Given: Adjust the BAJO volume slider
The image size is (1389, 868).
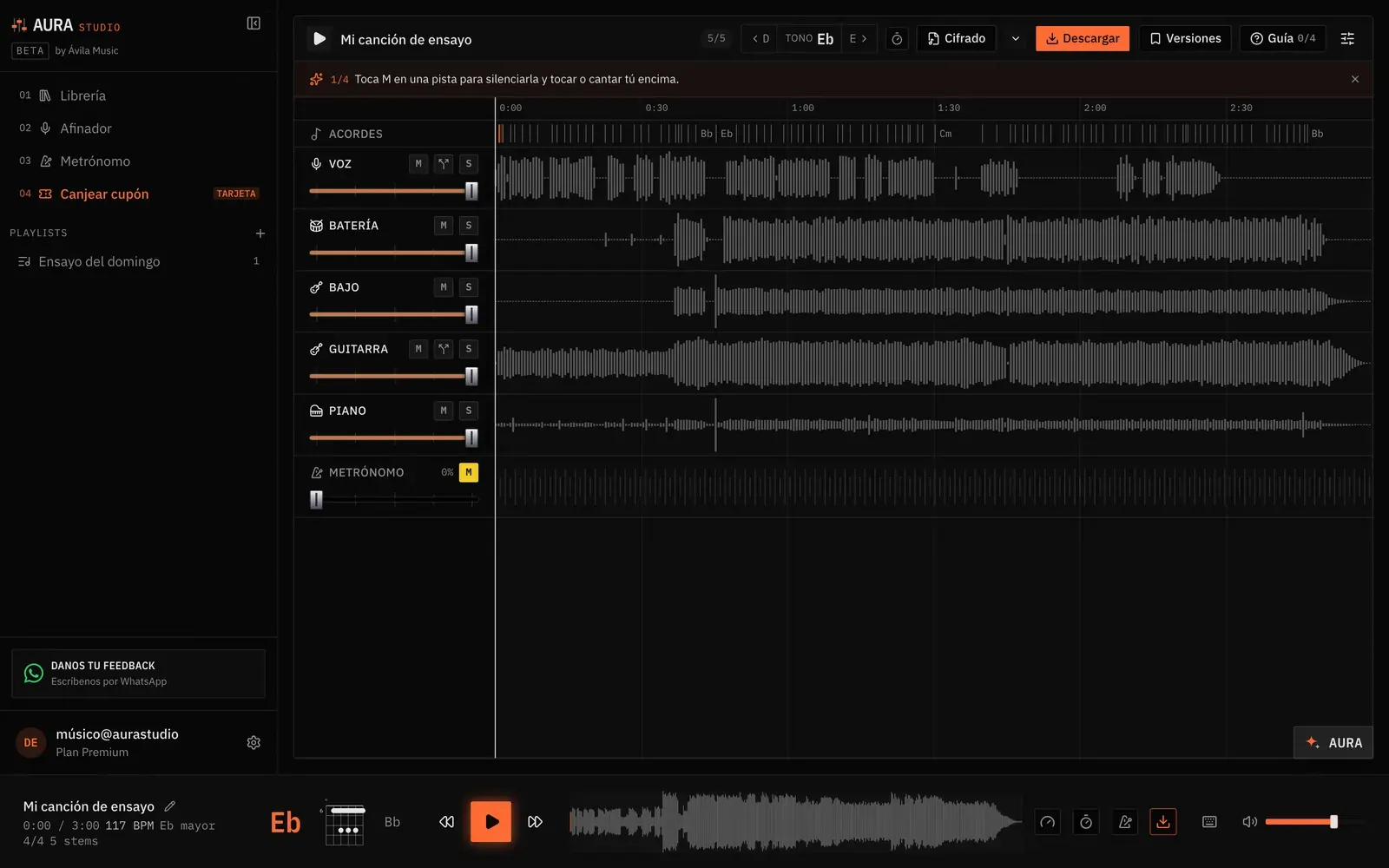Looking at the screenshot, I should 394,314.
